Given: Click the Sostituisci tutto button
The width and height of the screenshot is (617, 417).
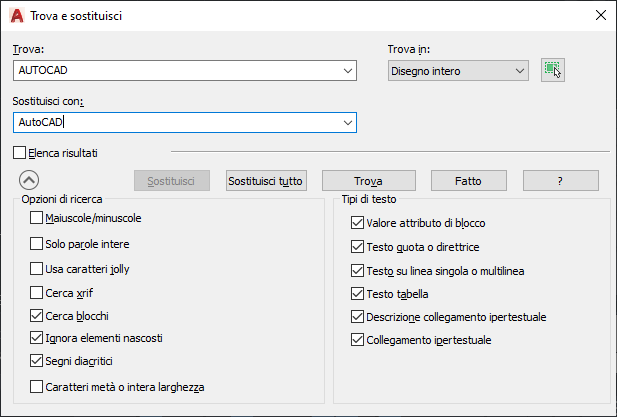Looking at the screenshot, I should (266, 181).
